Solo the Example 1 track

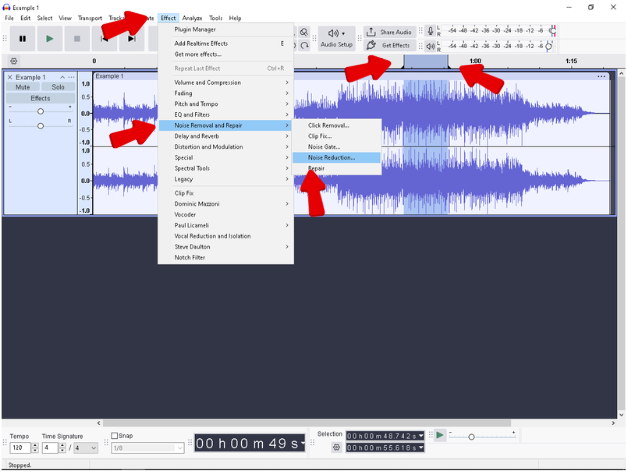pos(57,87)
